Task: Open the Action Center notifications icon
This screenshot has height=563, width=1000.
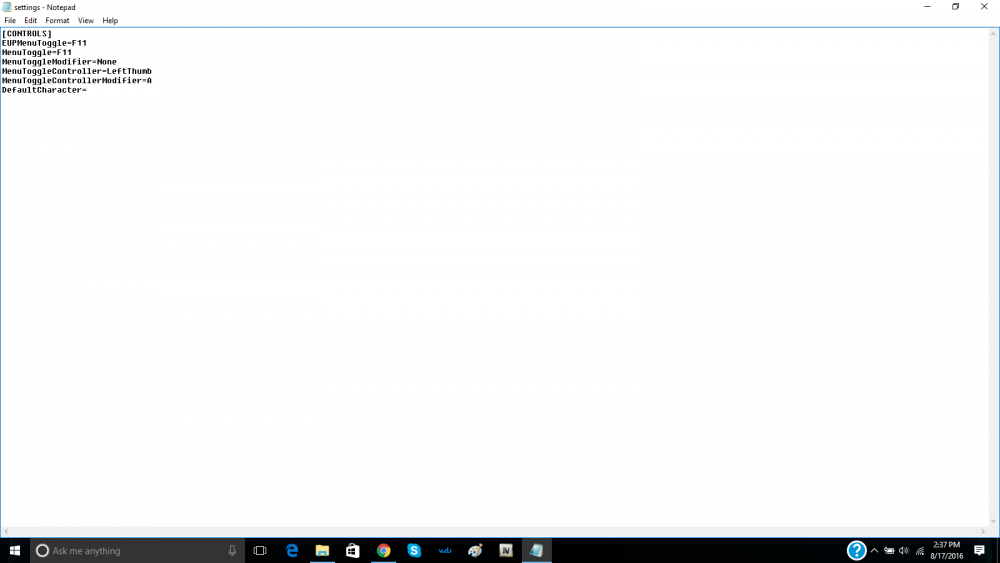Action: coord(980,550)
